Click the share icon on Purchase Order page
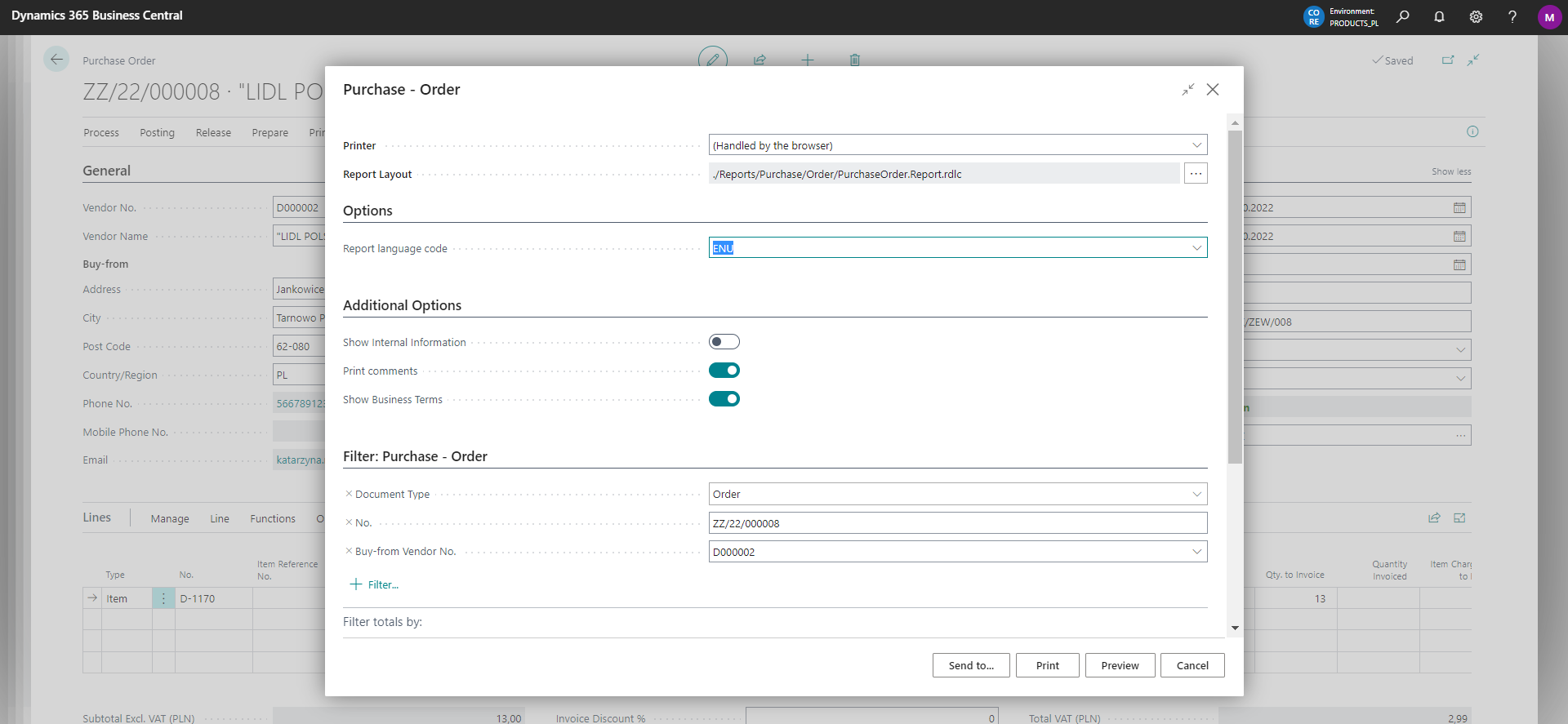 [x=759, y=60]
